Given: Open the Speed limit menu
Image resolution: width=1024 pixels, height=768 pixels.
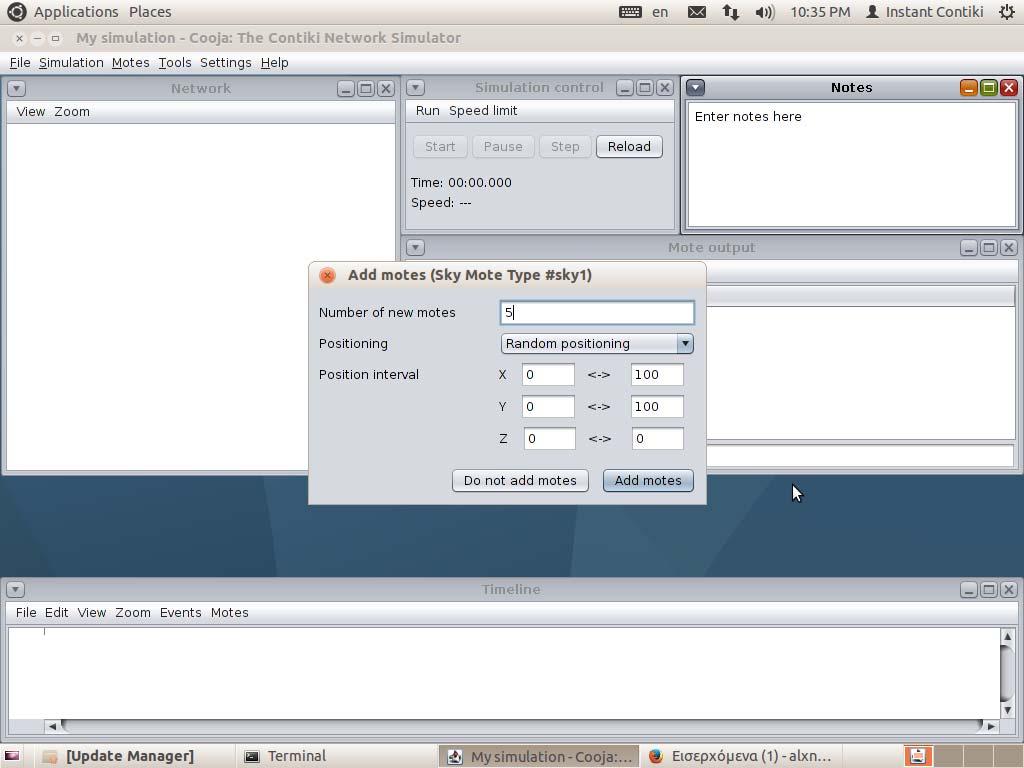Looking at the screenshot, I should tap(483, 111).
